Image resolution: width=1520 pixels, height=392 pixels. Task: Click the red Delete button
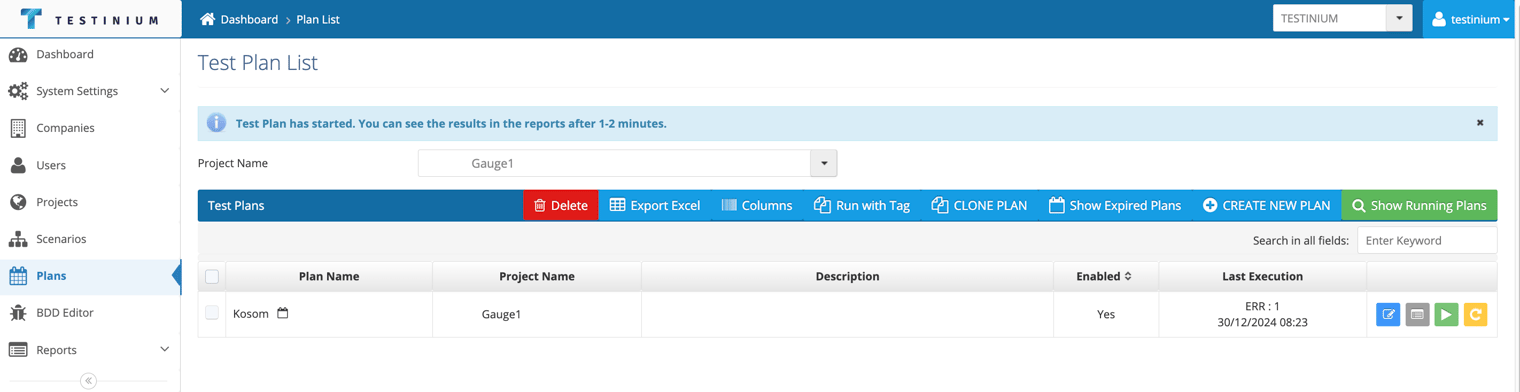coord(561,205)
